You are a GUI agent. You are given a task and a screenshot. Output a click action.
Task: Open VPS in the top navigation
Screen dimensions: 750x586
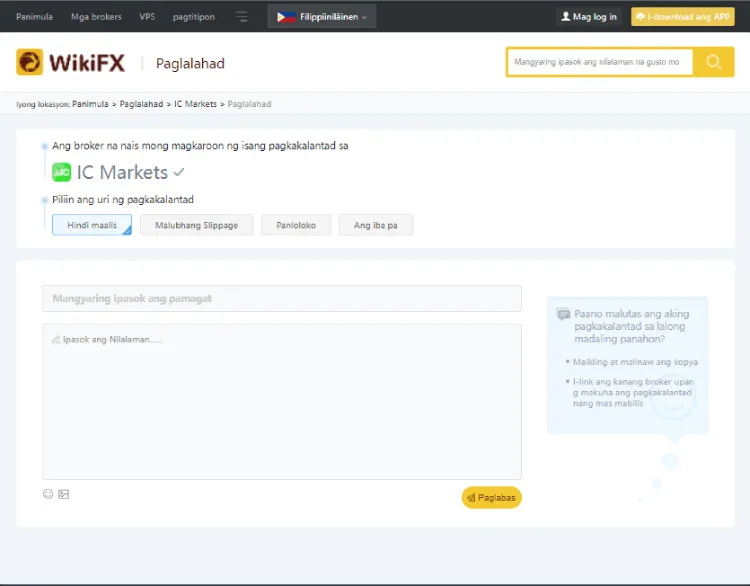pyautogui.click(x=147, y=17)
